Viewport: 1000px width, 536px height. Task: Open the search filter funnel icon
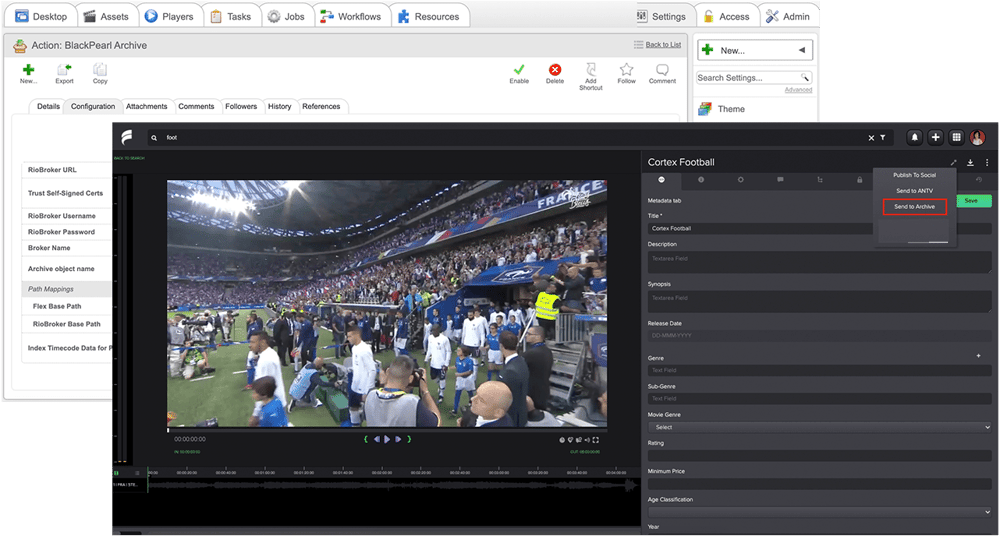tap(883, 137)
